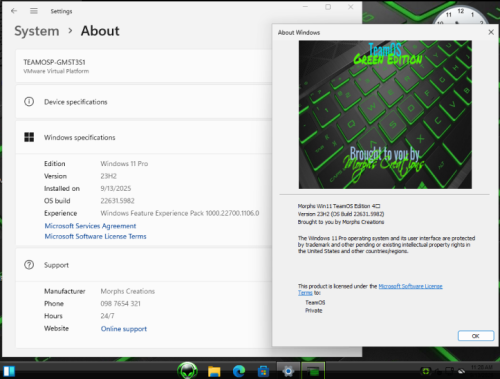
Task: Open the Online support website link
Action: (124, 329)
